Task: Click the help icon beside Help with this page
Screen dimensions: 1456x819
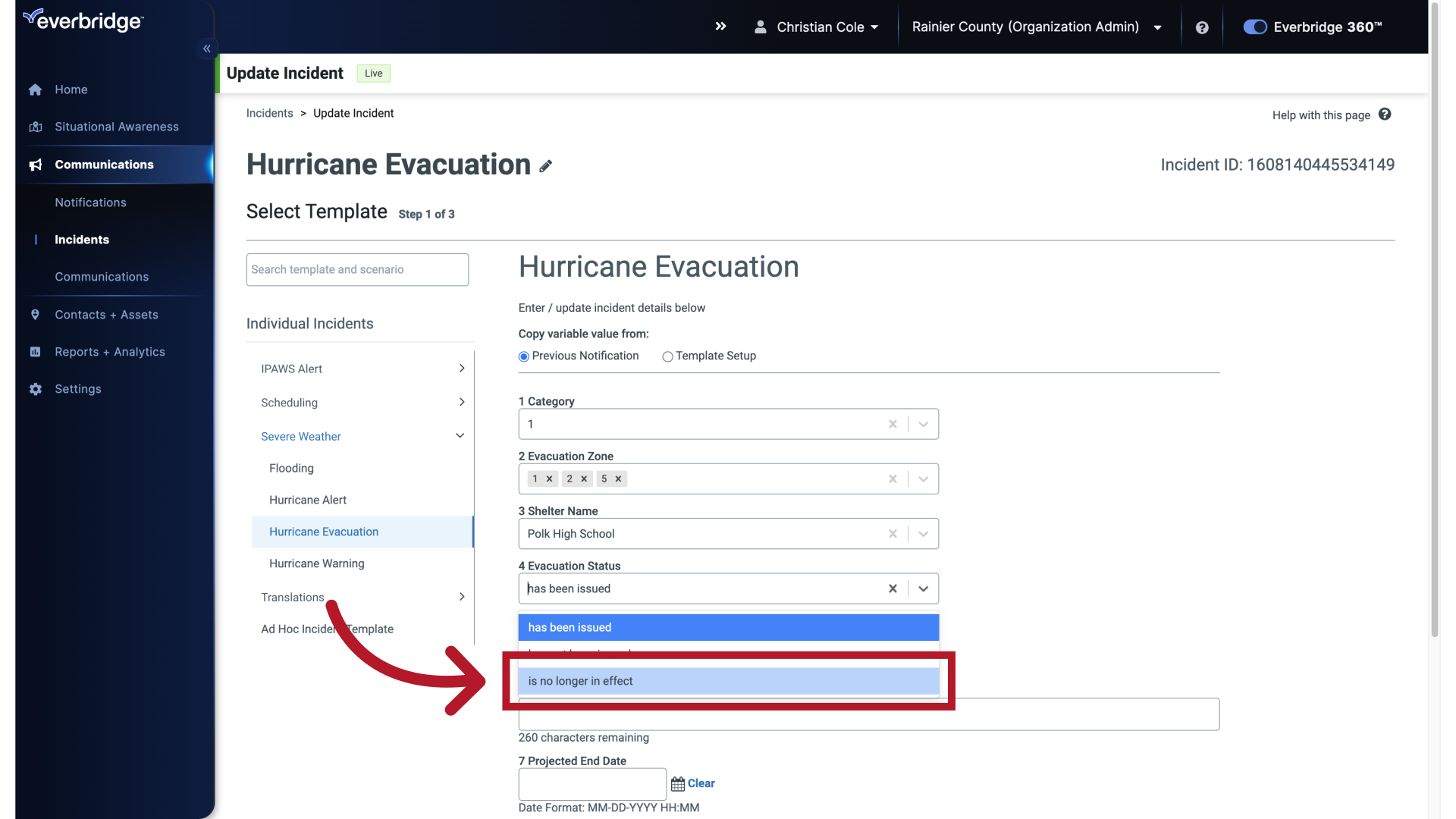Action: point(1385,115)
